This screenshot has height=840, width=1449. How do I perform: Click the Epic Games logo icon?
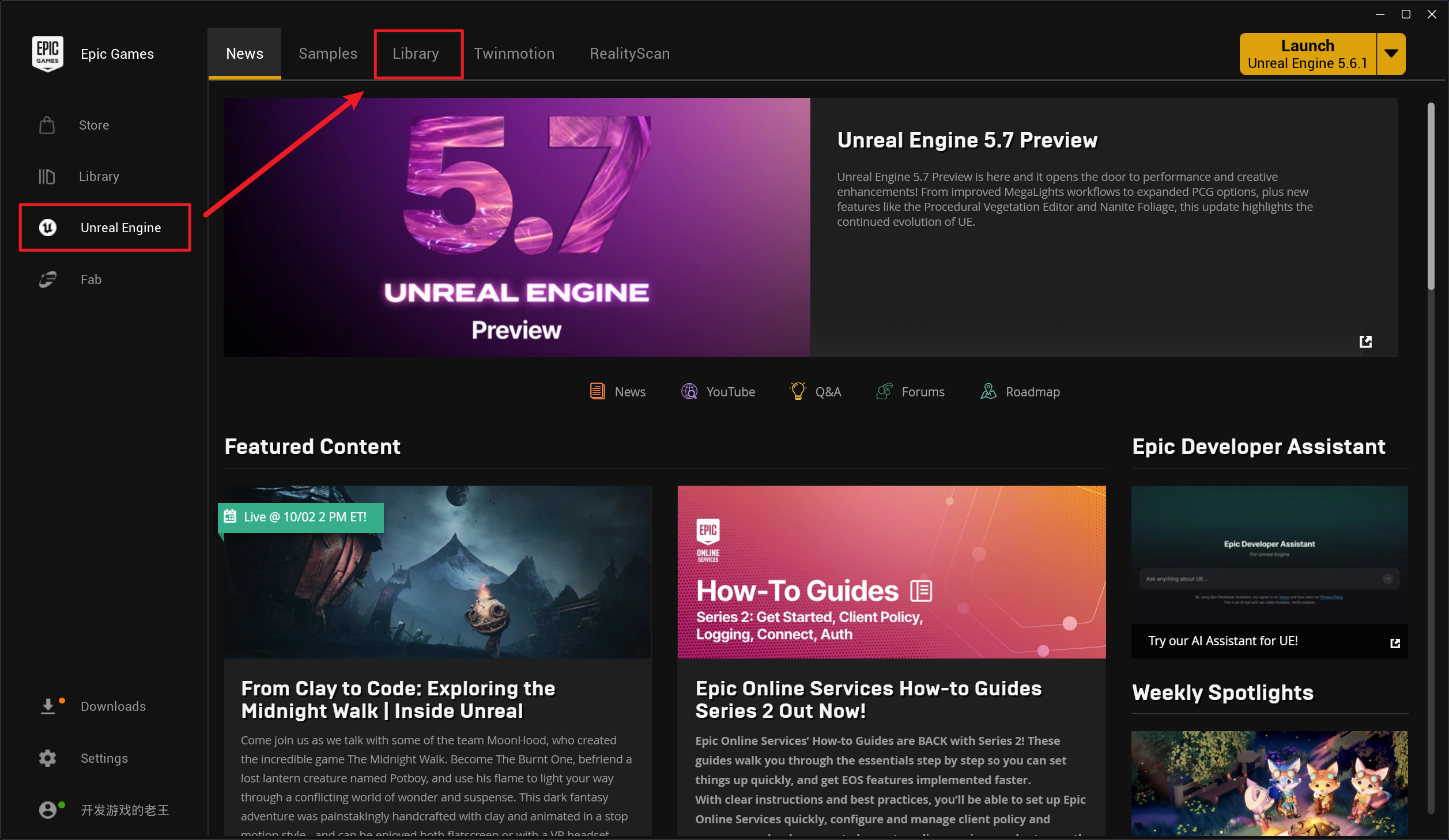pyautogui.click(x=47, y=54)
